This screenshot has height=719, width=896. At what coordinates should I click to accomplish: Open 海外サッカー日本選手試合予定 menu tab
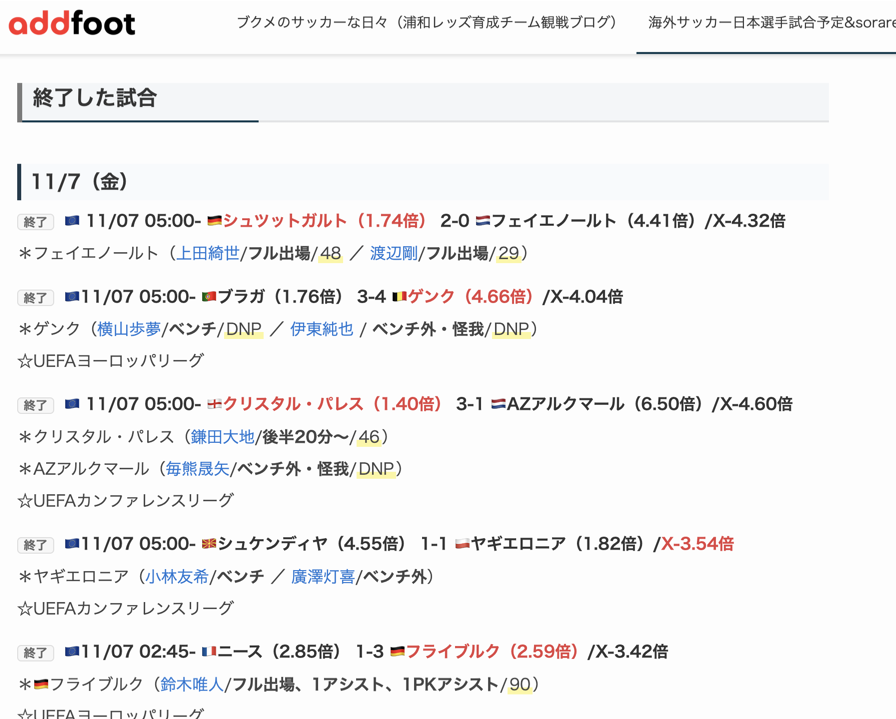[770, 22]
